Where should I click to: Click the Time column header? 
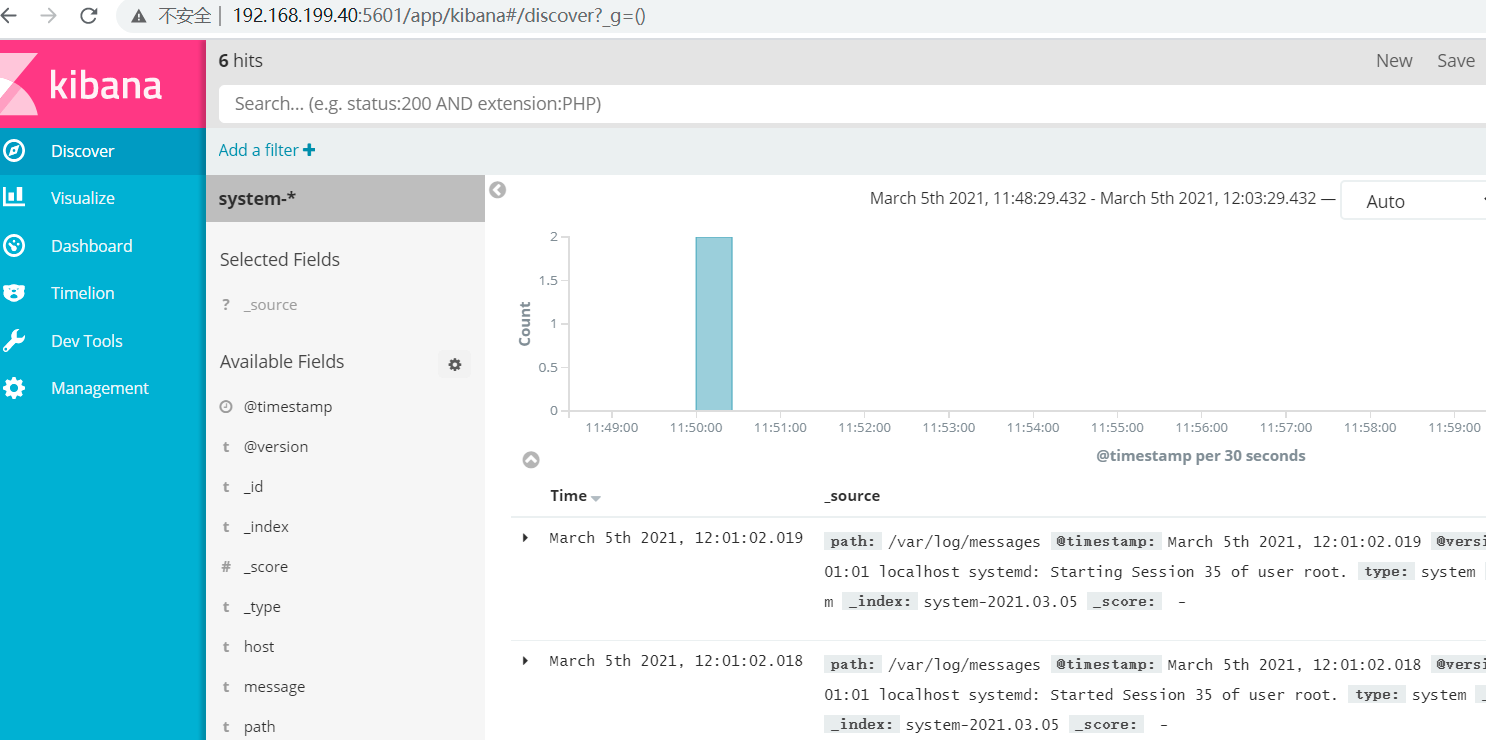coord(569,496)
